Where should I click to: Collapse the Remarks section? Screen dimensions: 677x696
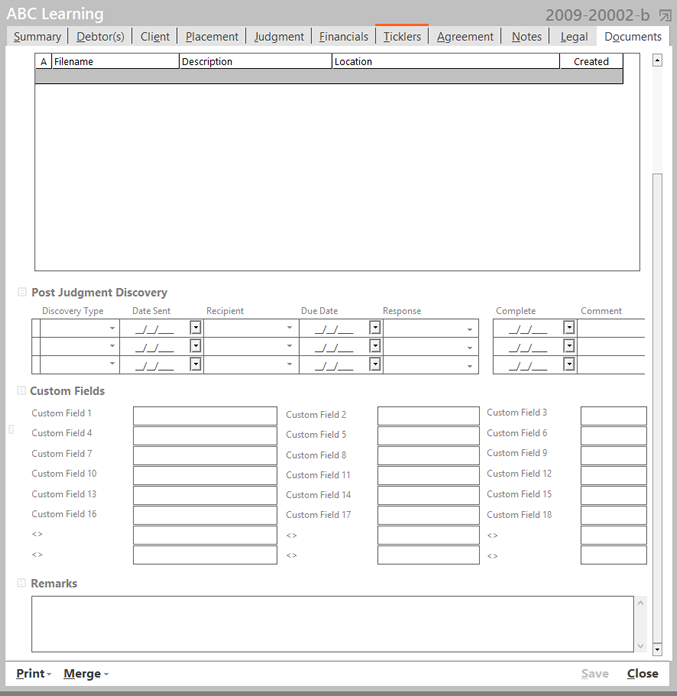(x=21, y=583)
